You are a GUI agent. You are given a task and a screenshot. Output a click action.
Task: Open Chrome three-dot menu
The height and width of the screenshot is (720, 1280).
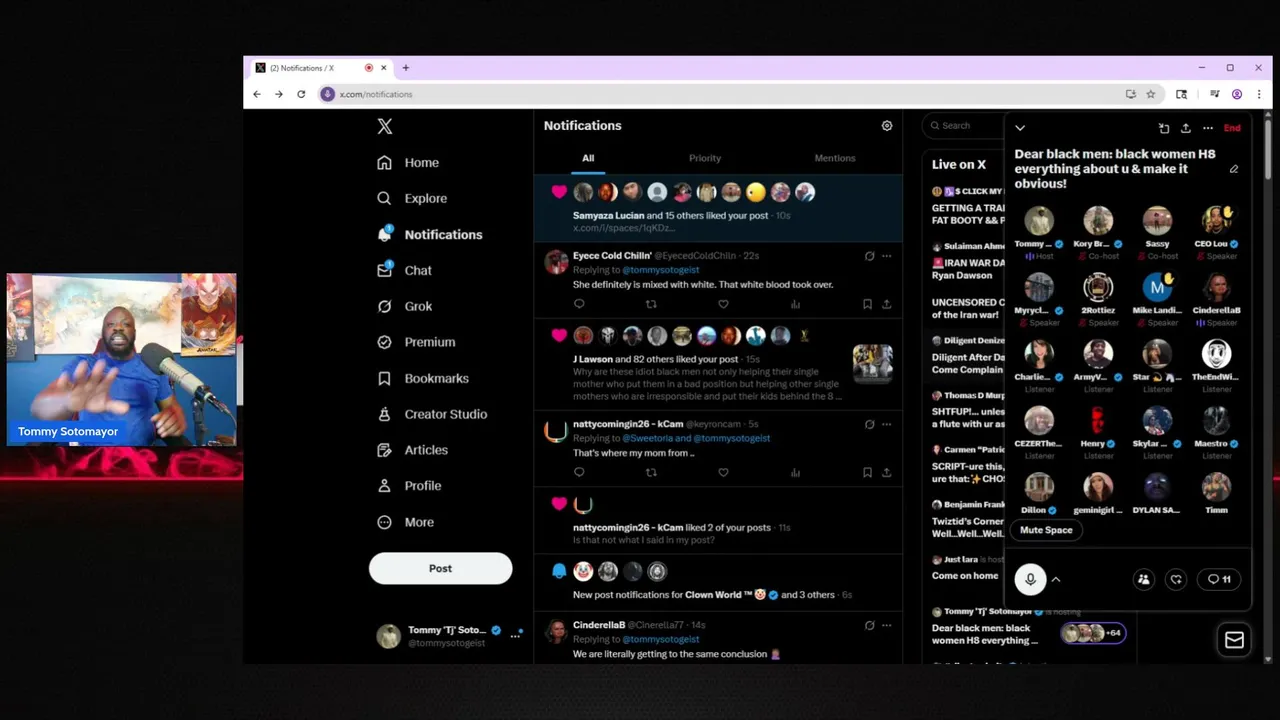pos(1259,94)
